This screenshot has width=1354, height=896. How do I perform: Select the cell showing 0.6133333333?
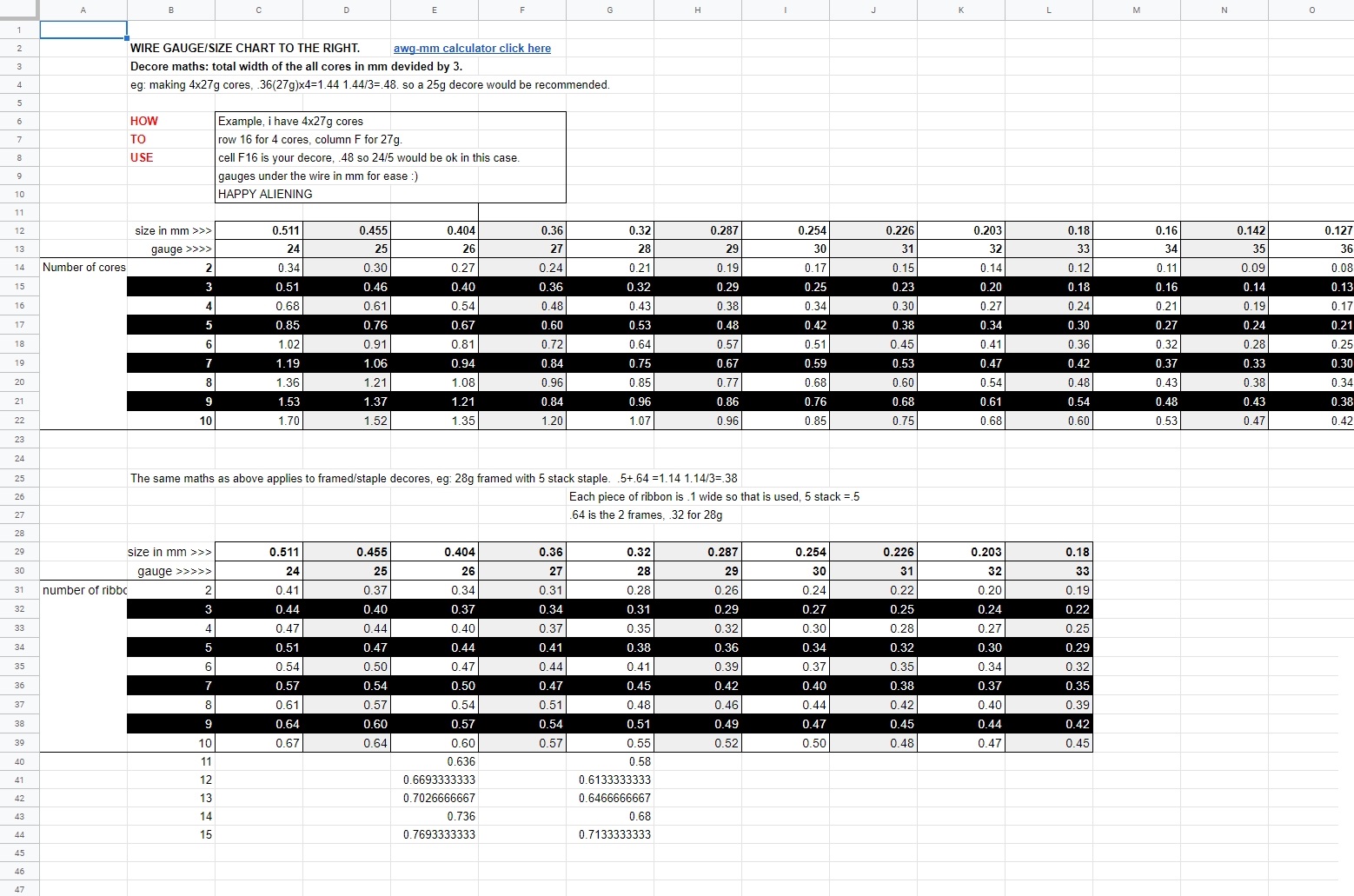614,780
